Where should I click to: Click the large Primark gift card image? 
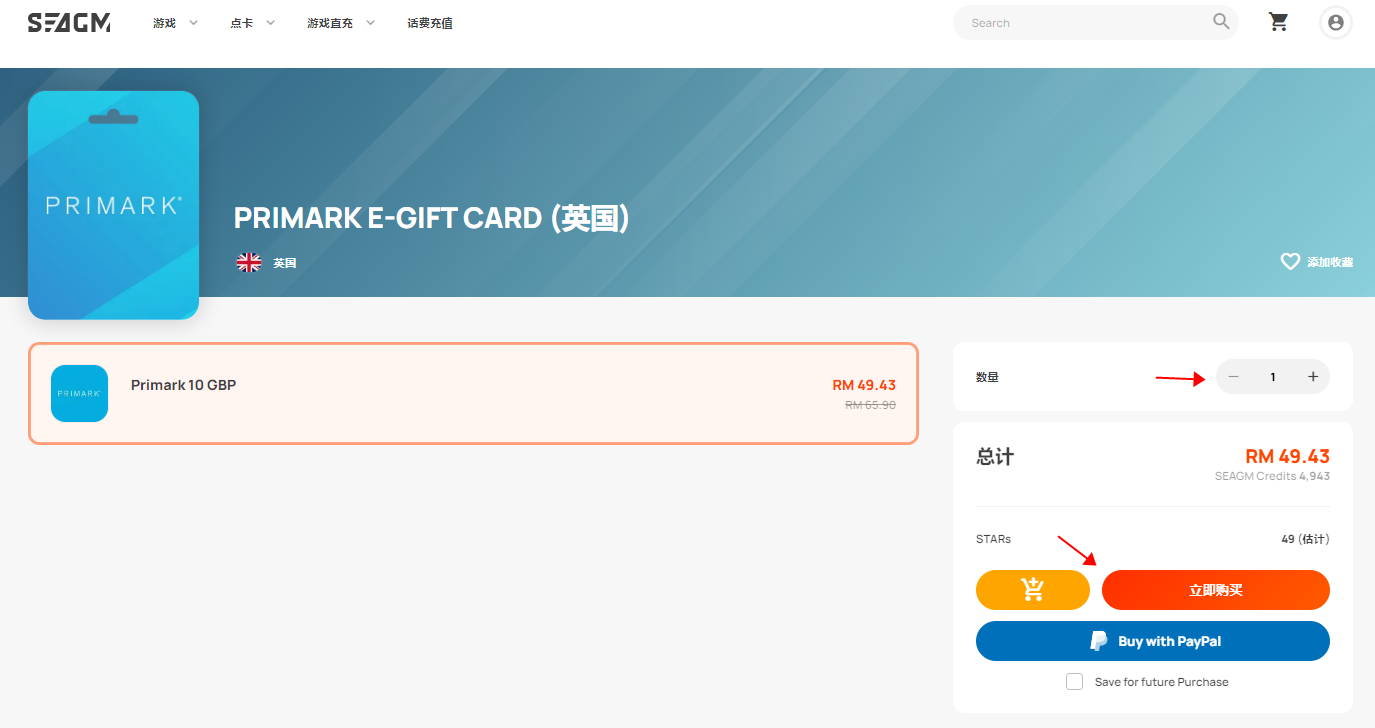pos(113,205)
